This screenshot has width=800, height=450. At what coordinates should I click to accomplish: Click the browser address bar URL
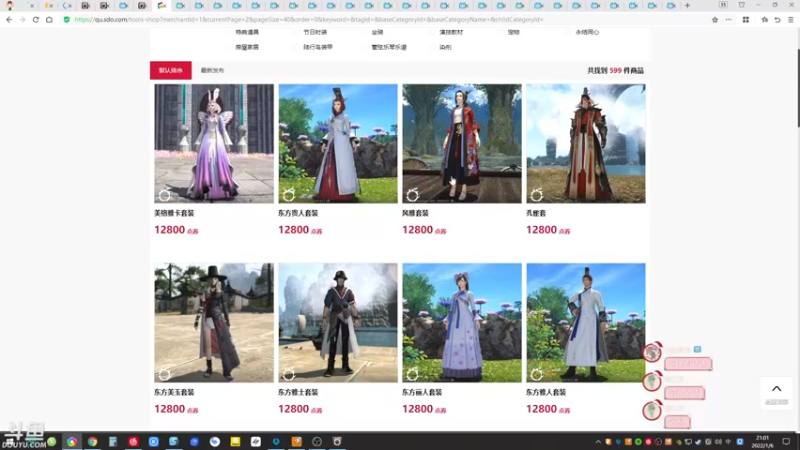[x=309, y=19]
